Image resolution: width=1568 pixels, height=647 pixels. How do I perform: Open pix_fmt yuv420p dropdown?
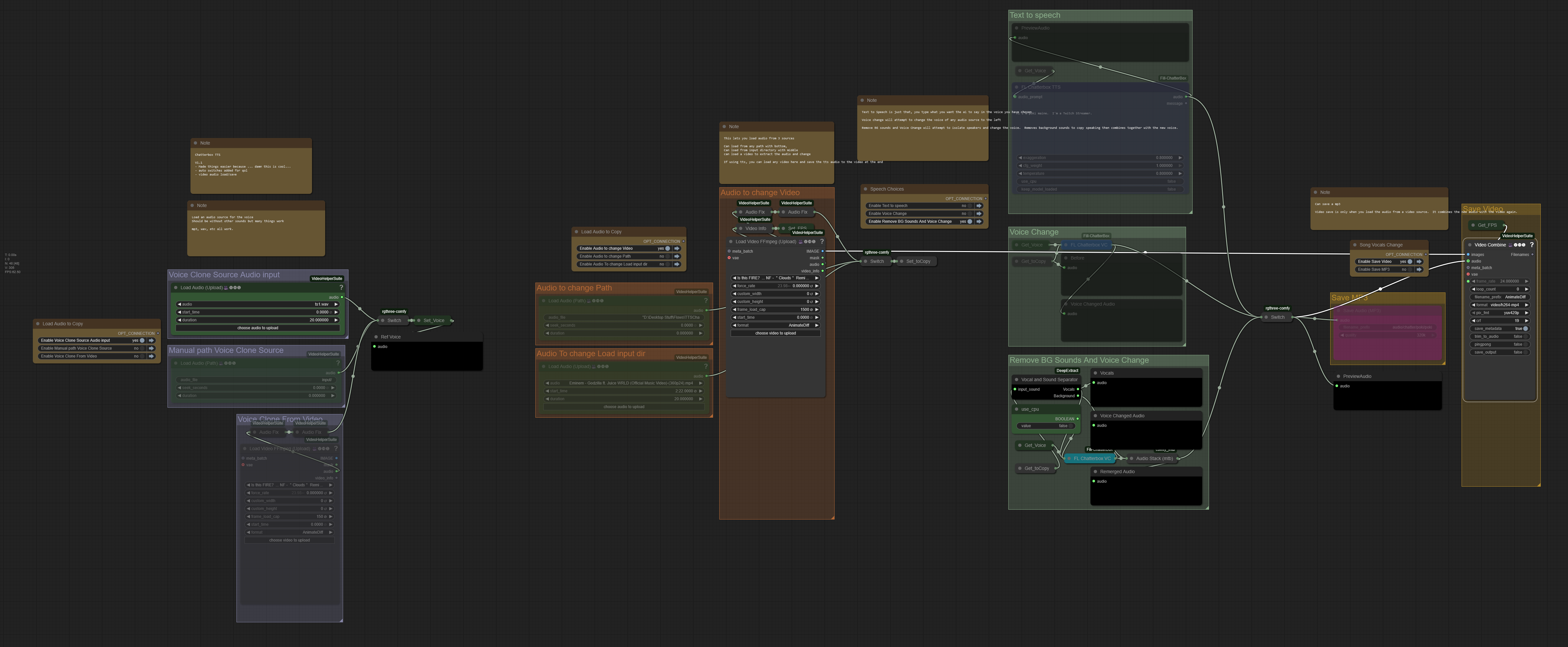coord(1500,312)
